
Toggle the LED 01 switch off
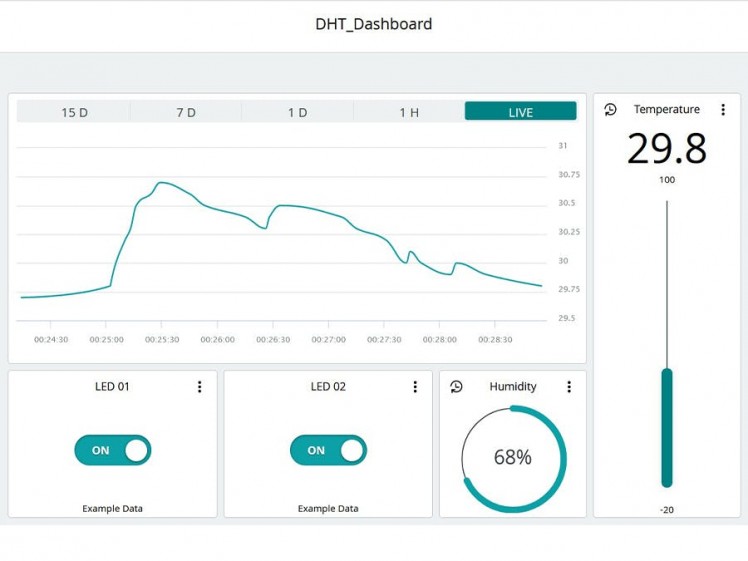[112, 450]
